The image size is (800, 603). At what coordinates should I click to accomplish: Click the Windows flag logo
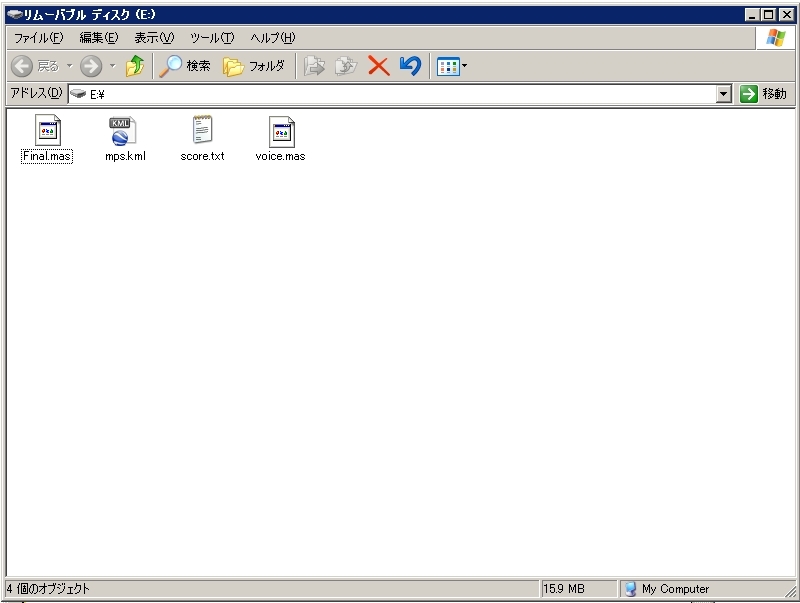tap(776, 38)
